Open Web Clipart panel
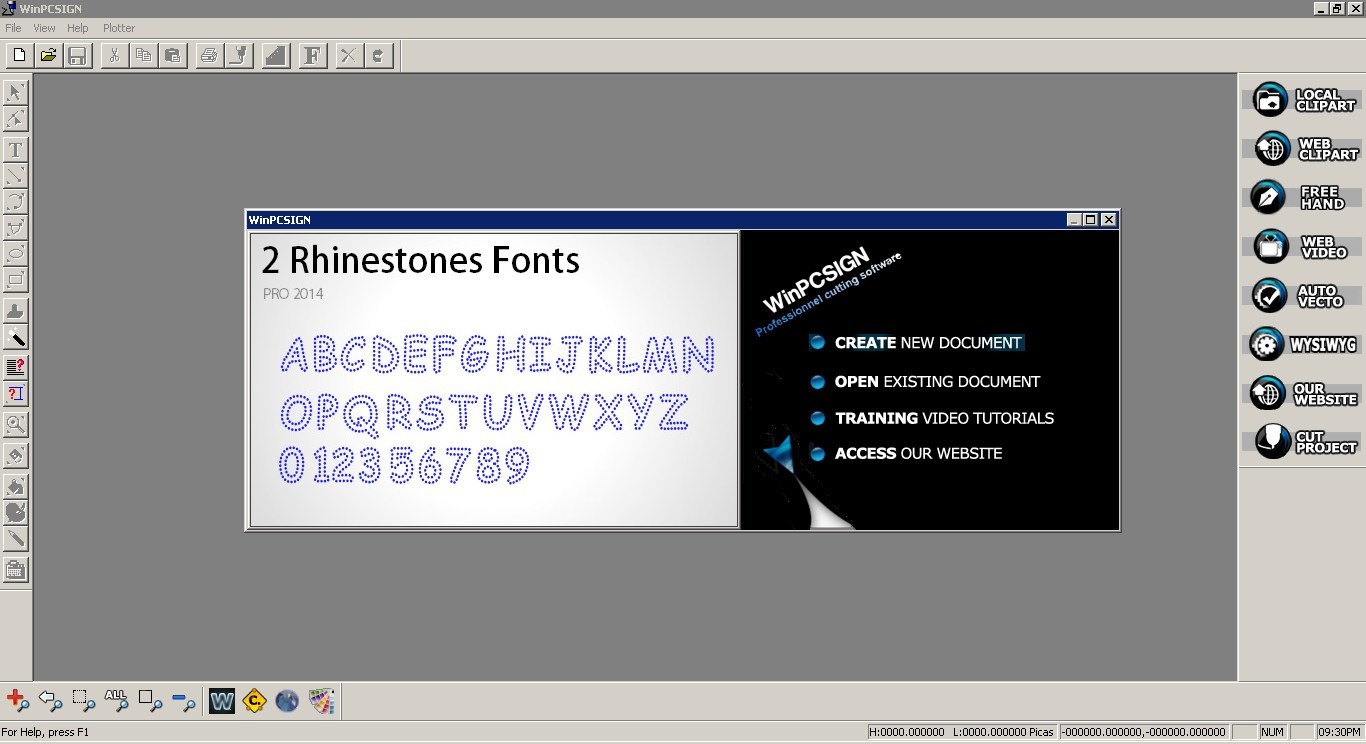1366x744 pixels. [x=1303, y=148]
